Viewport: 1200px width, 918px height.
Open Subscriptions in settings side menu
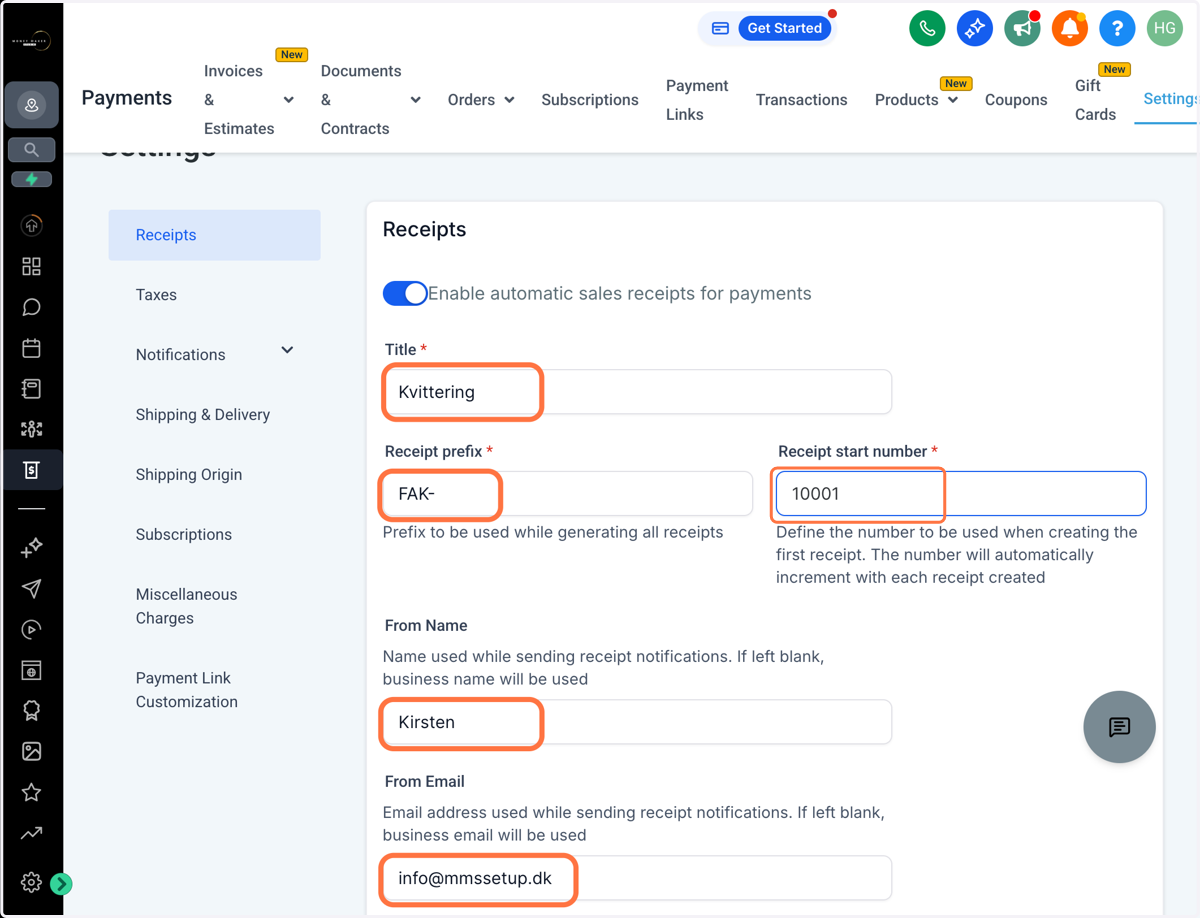184,535
